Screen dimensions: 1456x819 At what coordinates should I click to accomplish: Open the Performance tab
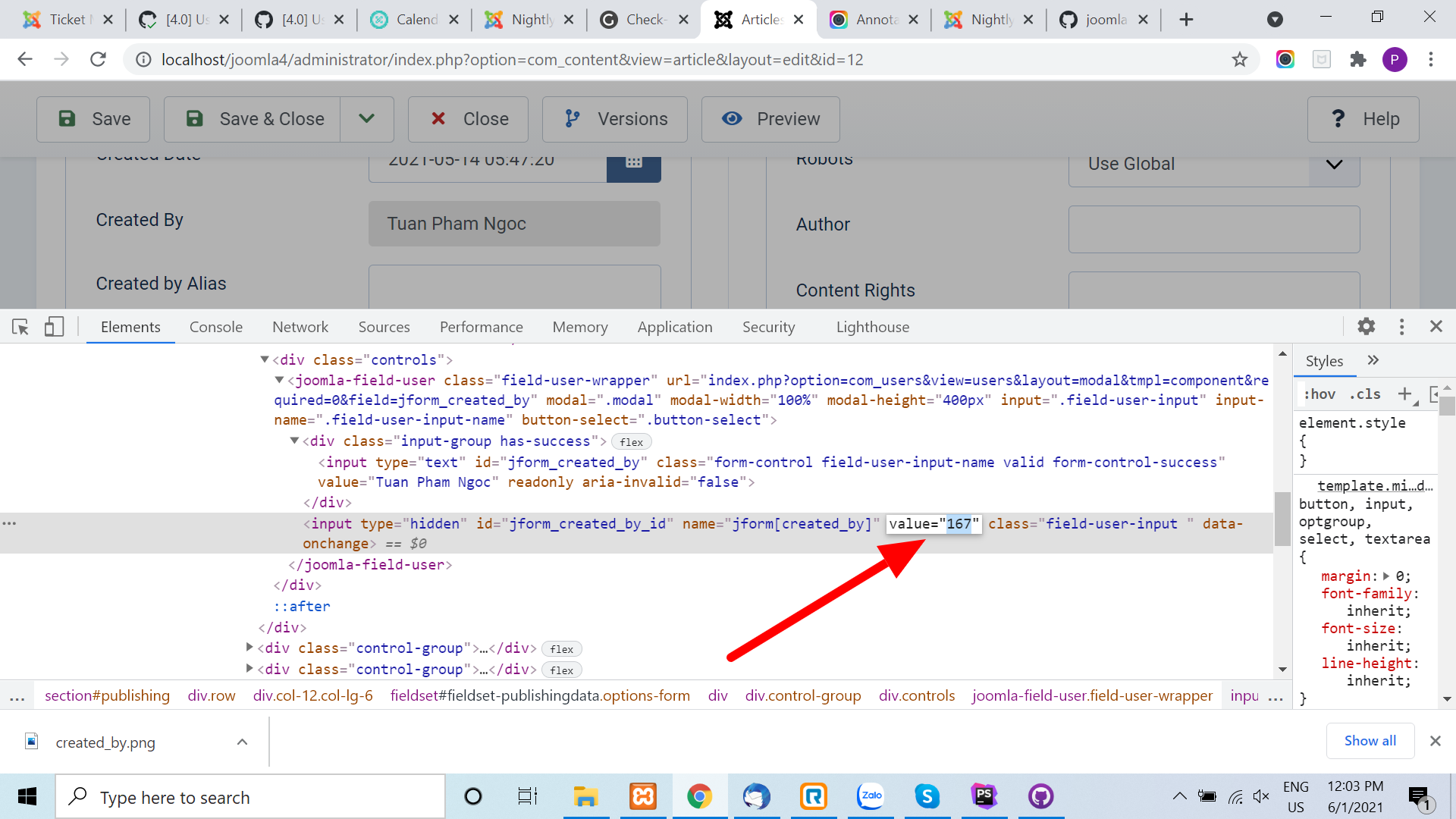[x=482, y=327]
